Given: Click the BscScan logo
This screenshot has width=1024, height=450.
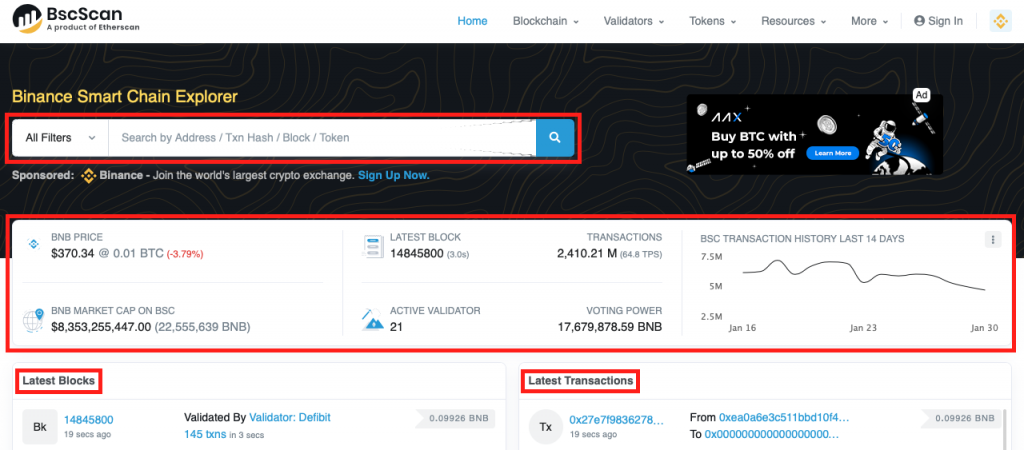Looking at the screenshot, I should tap(78, 21).
